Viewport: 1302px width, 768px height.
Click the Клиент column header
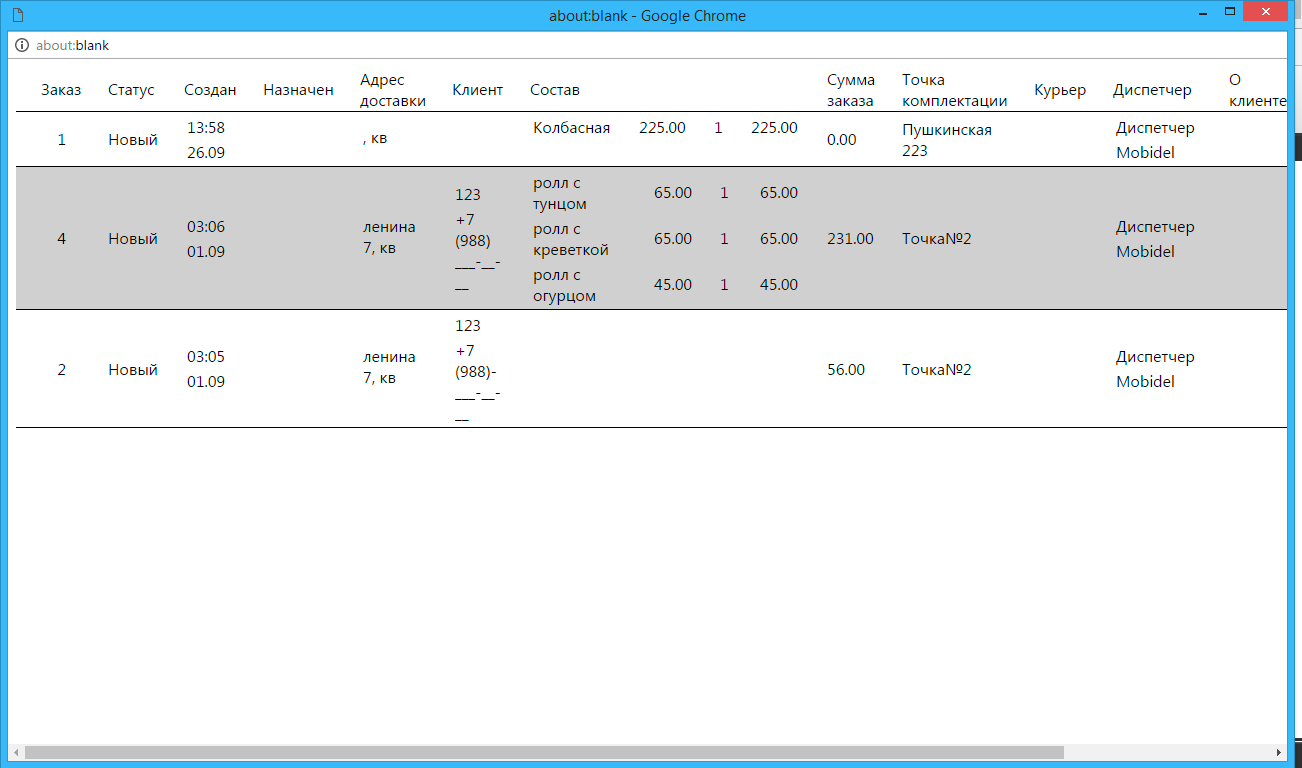(x=477, y=90)
